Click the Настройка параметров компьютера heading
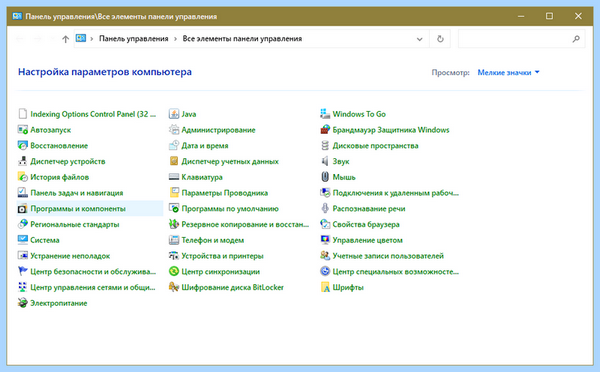This screenshot has width=600, height=372. coord(105,72)
